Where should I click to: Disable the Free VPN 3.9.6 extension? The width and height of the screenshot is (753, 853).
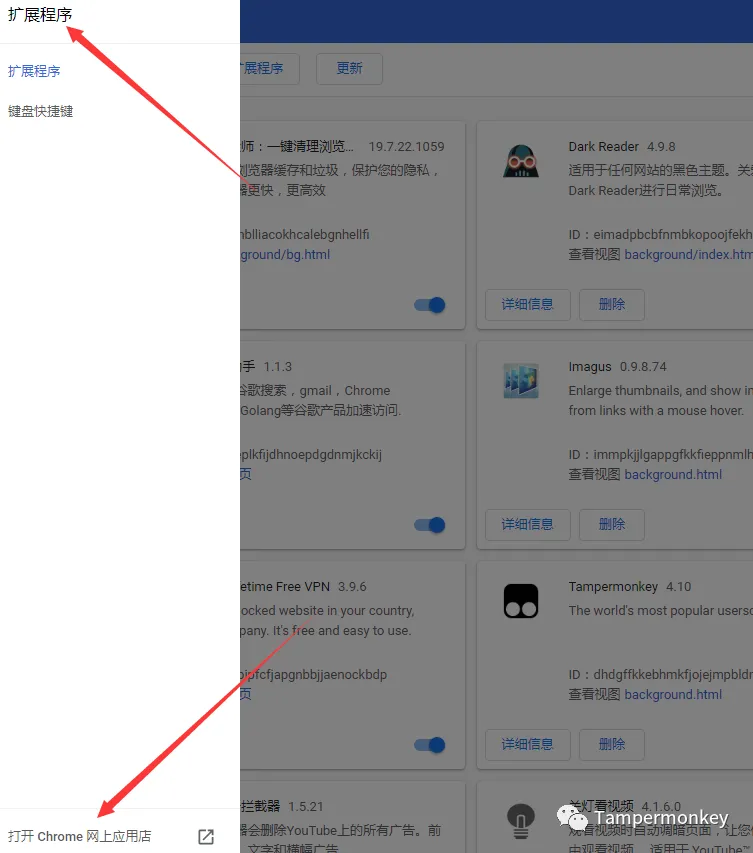coord(430,745)
